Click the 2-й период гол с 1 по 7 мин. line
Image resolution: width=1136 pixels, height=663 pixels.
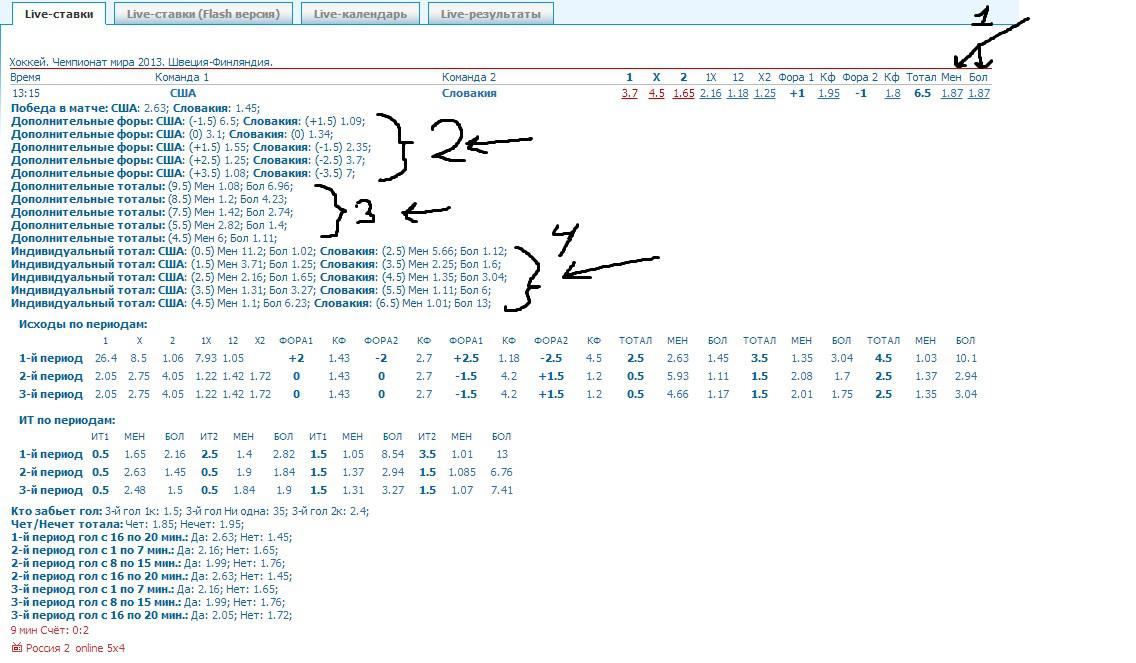[144, 550]
